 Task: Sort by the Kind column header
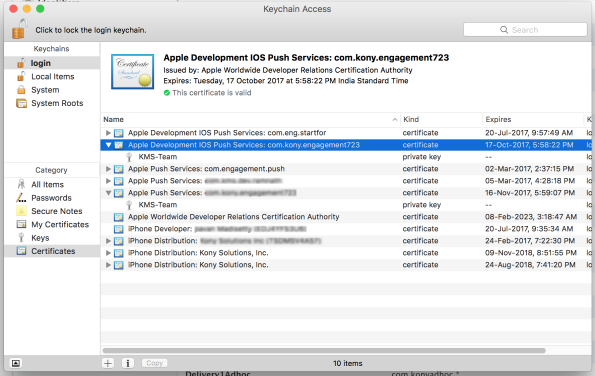click(441, 120)
